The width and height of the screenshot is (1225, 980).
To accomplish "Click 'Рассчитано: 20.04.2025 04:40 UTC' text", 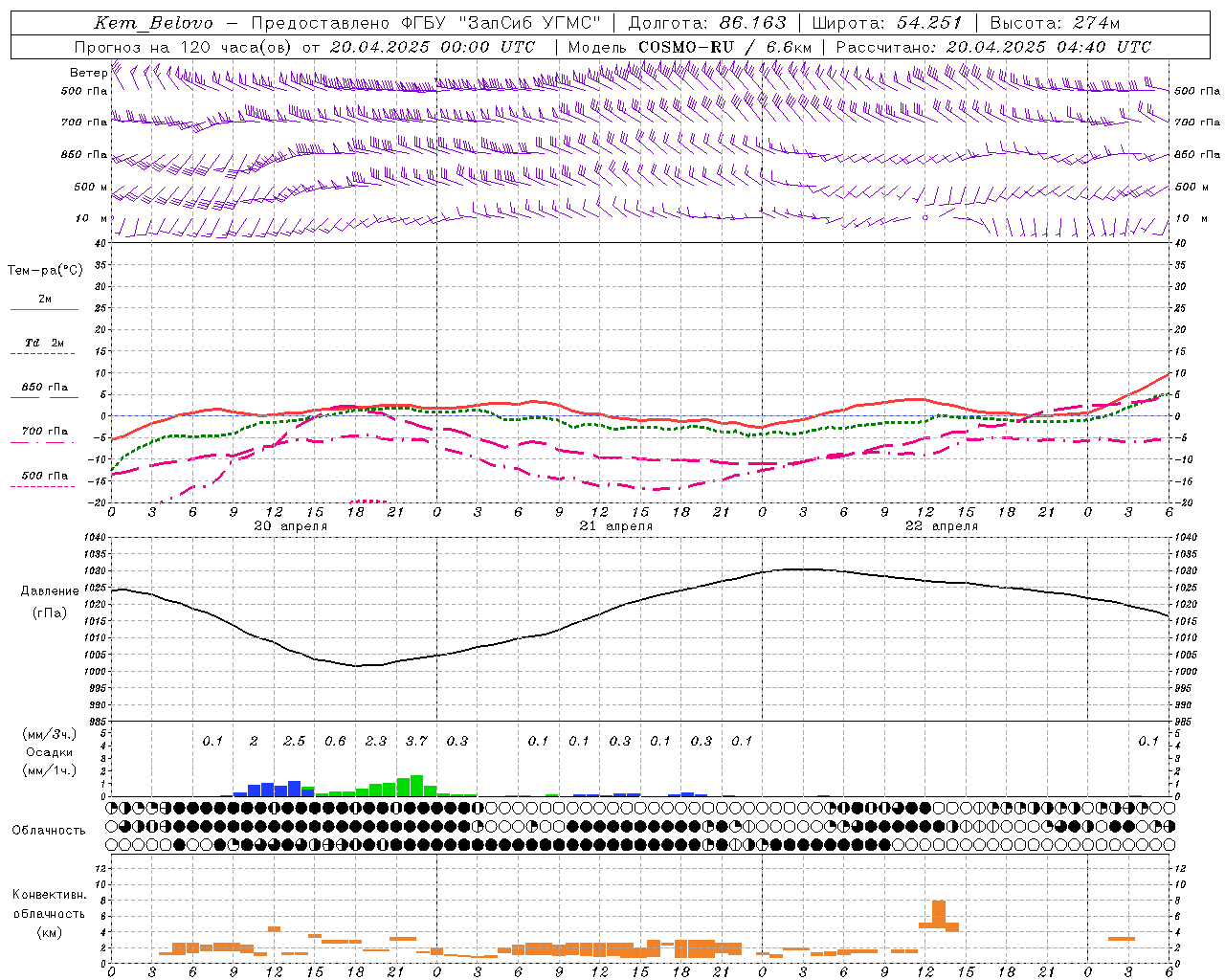I will coord(993,47).
